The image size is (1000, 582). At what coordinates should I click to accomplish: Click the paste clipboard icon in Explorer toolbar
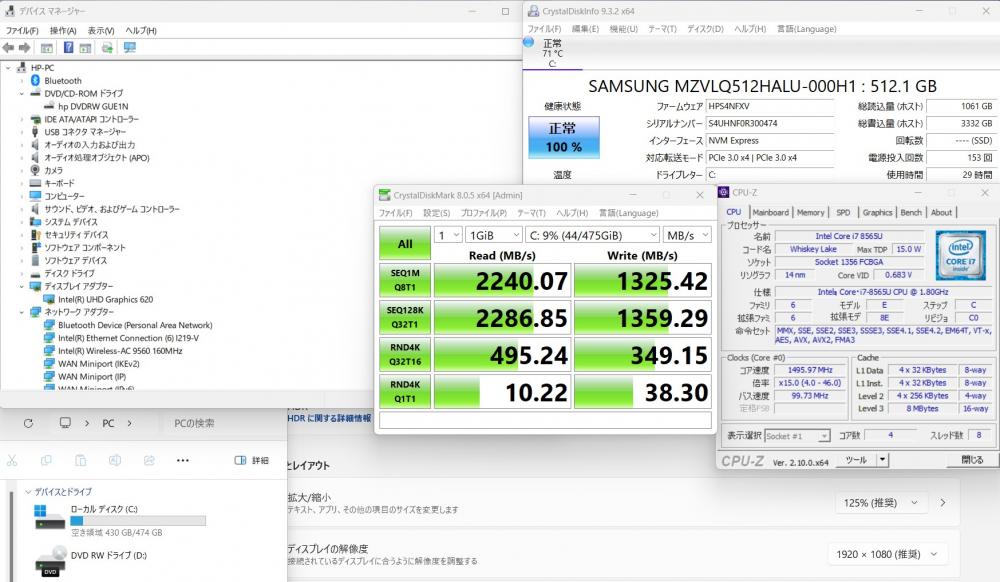click(x=80, y=460)
